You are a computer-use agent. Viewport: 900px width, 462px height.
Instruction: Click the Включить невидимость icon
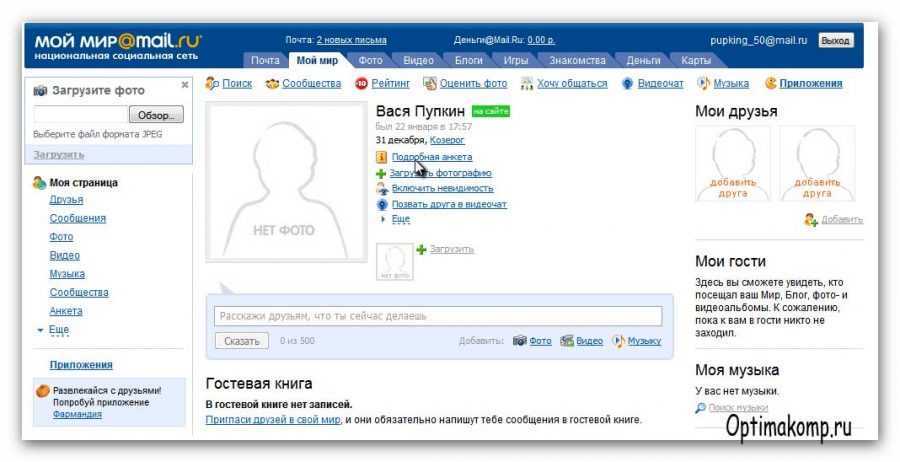pyautogui.click(x=382, y=188)
